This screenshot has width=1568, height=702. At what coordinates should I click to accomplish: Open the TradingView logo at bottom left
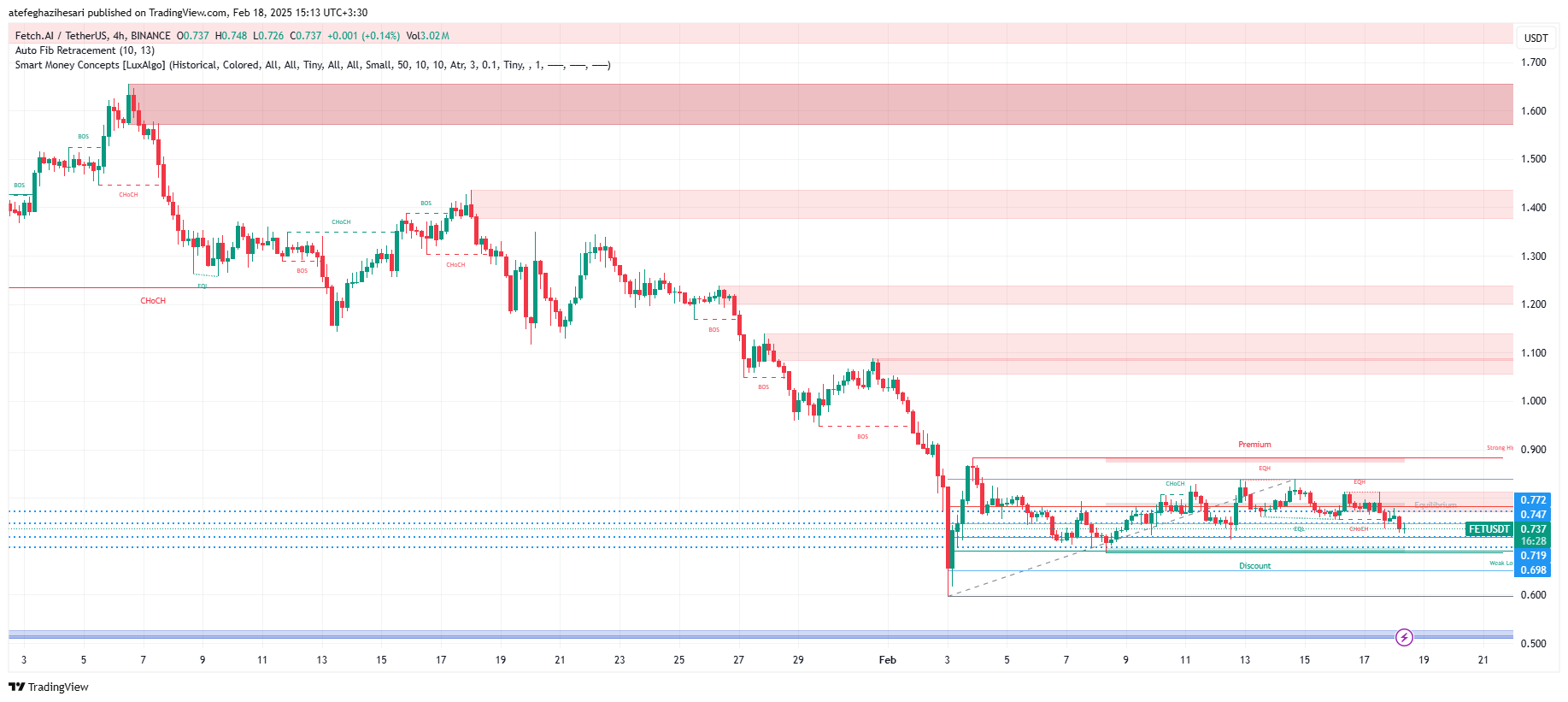49,687
